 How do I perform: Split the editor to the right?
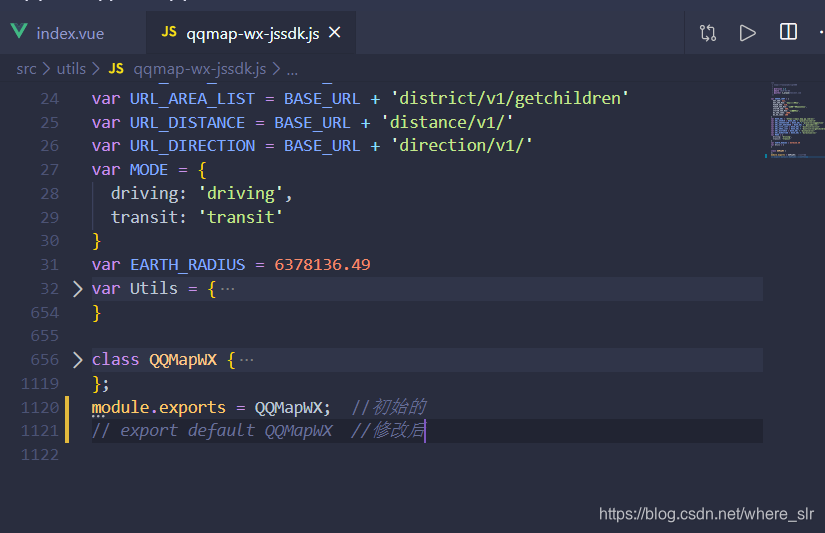[788, 32]
